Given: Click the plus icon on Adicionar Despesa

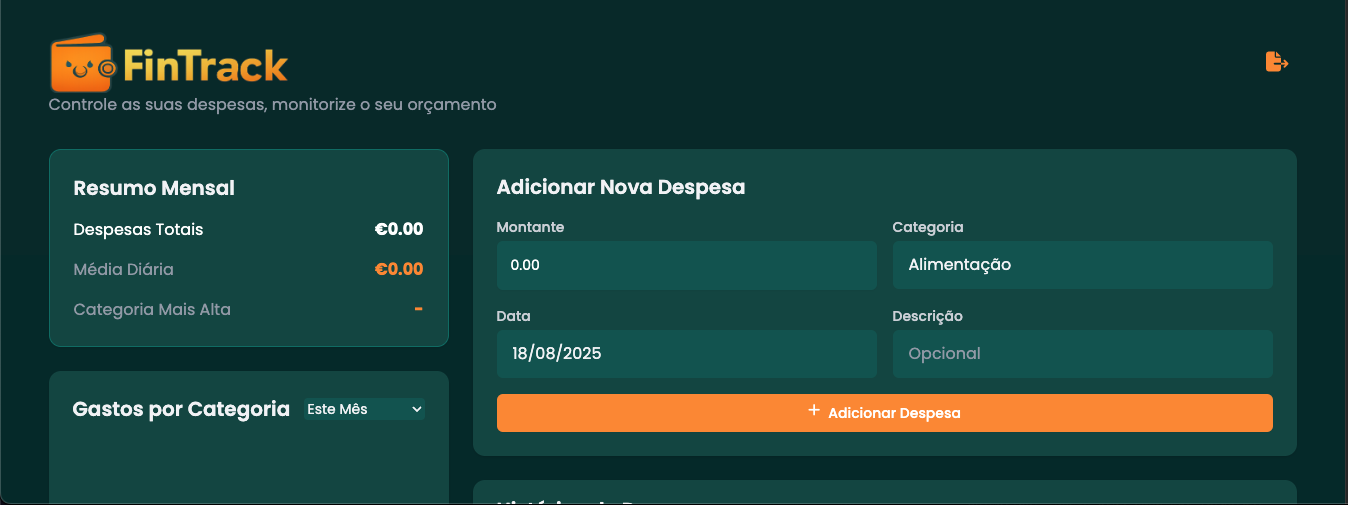Looking at the screenshot, I should [x=814, y=411].
